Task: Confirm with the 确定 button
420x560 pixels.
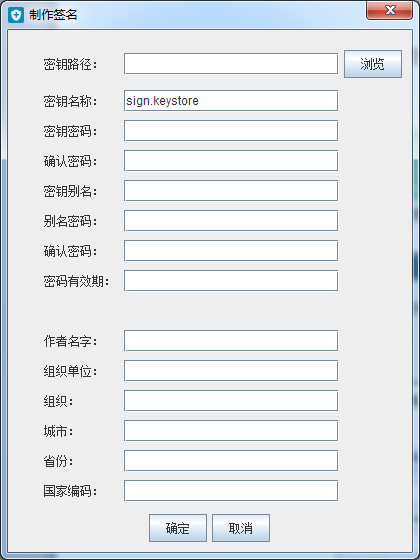Action: (x=178, y=528)
